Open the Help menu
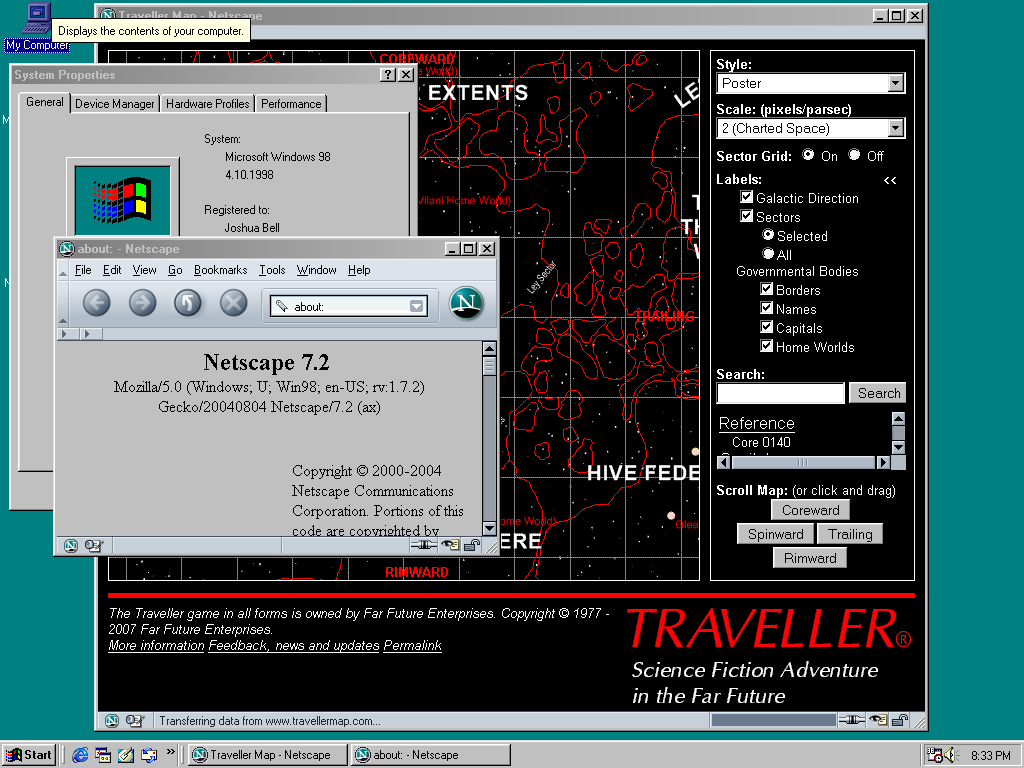 click(x=359, y=270)
